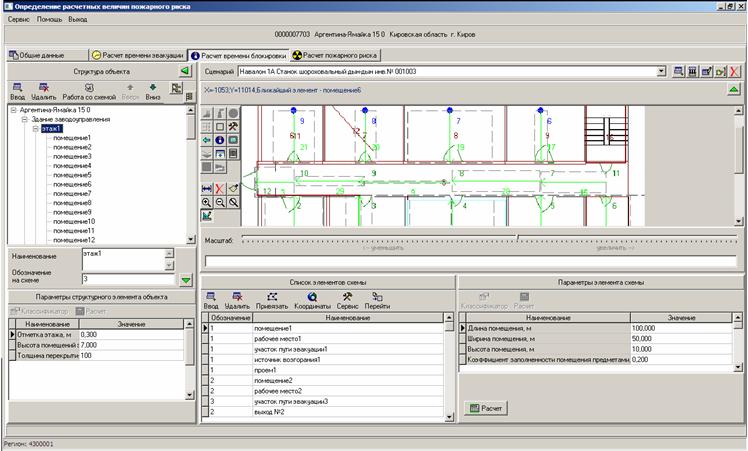
Task: Open the Сценарий dropdown list
Action: (x=661, y=72)
